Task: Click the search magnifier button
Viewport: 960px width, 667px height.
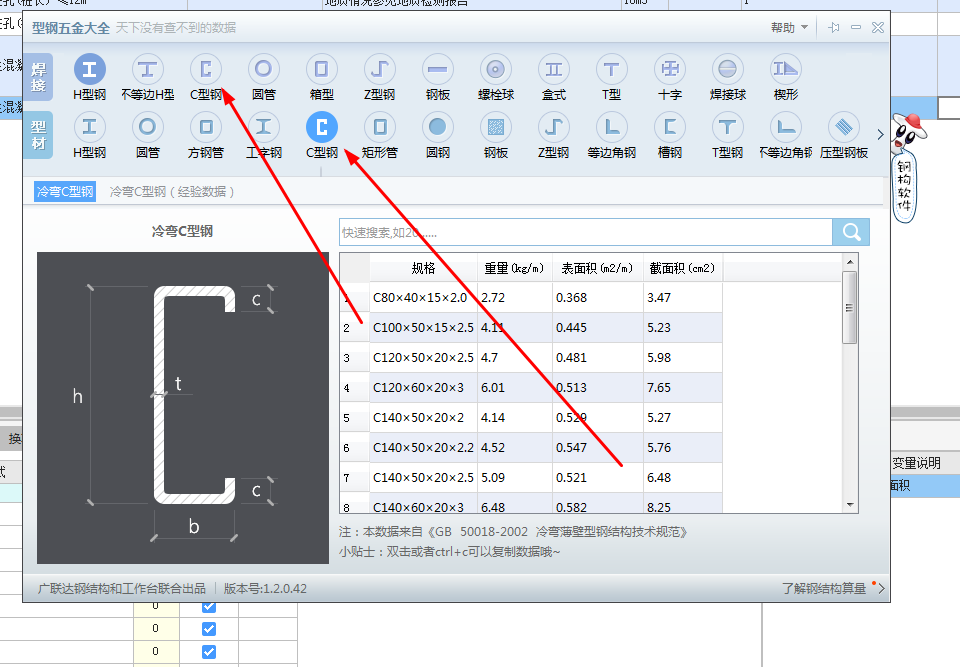Action: click(x=851, y=232)
